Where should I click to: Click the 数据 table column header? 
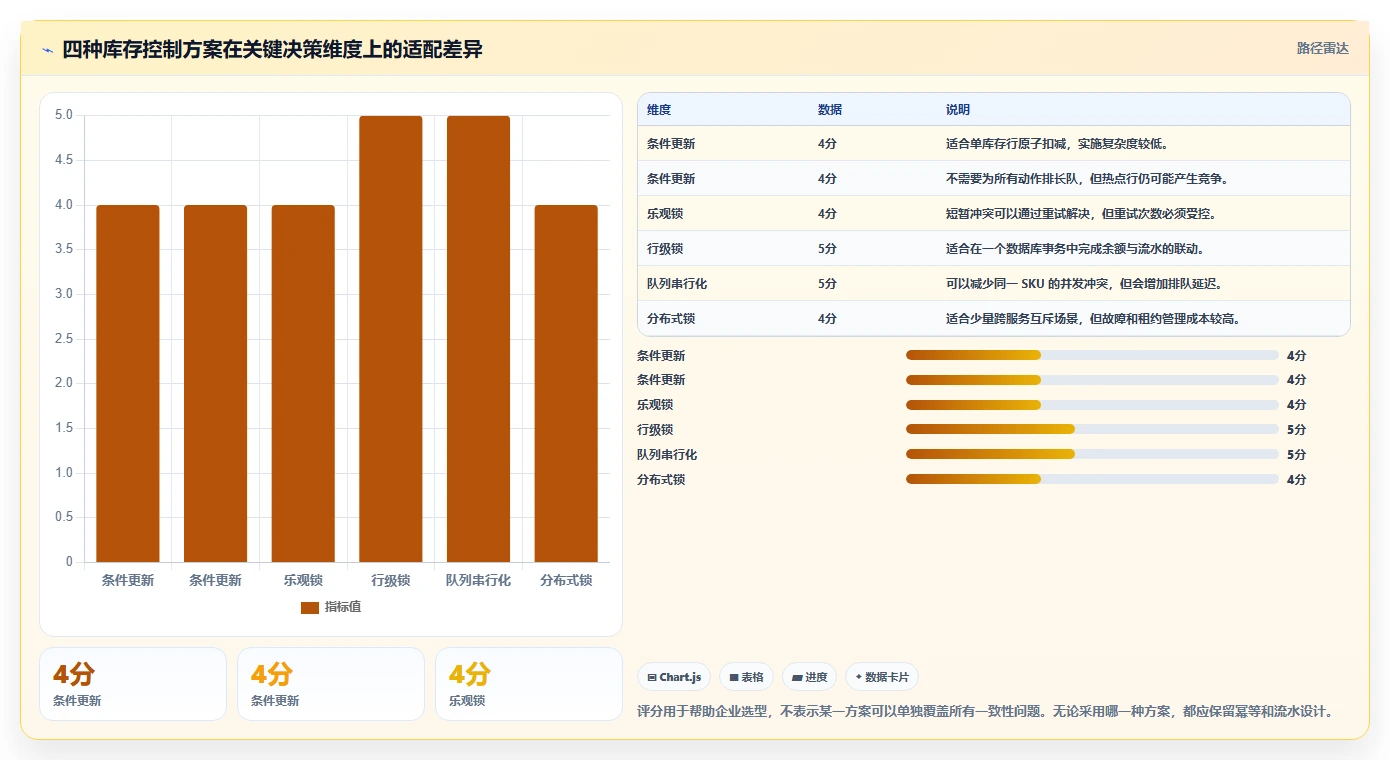(x=830, y=110)
